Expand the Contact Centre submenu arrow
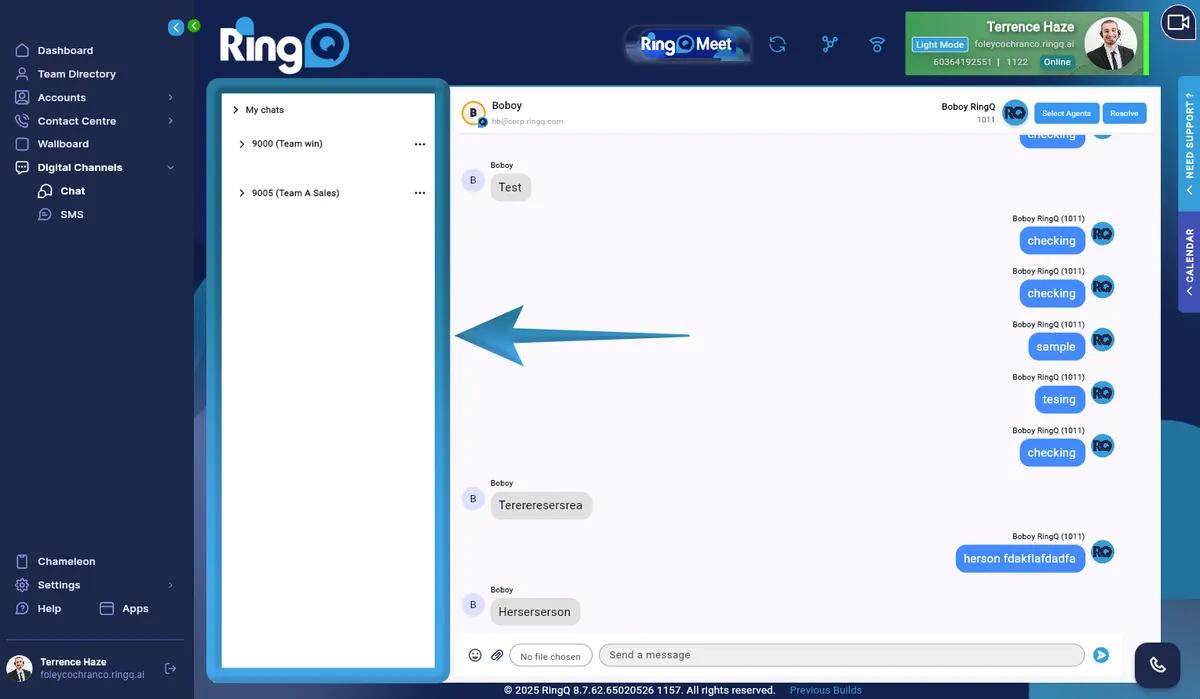The width and height of the screenshot is (1200, 699). pyautogui.click(x=170, y=121)
